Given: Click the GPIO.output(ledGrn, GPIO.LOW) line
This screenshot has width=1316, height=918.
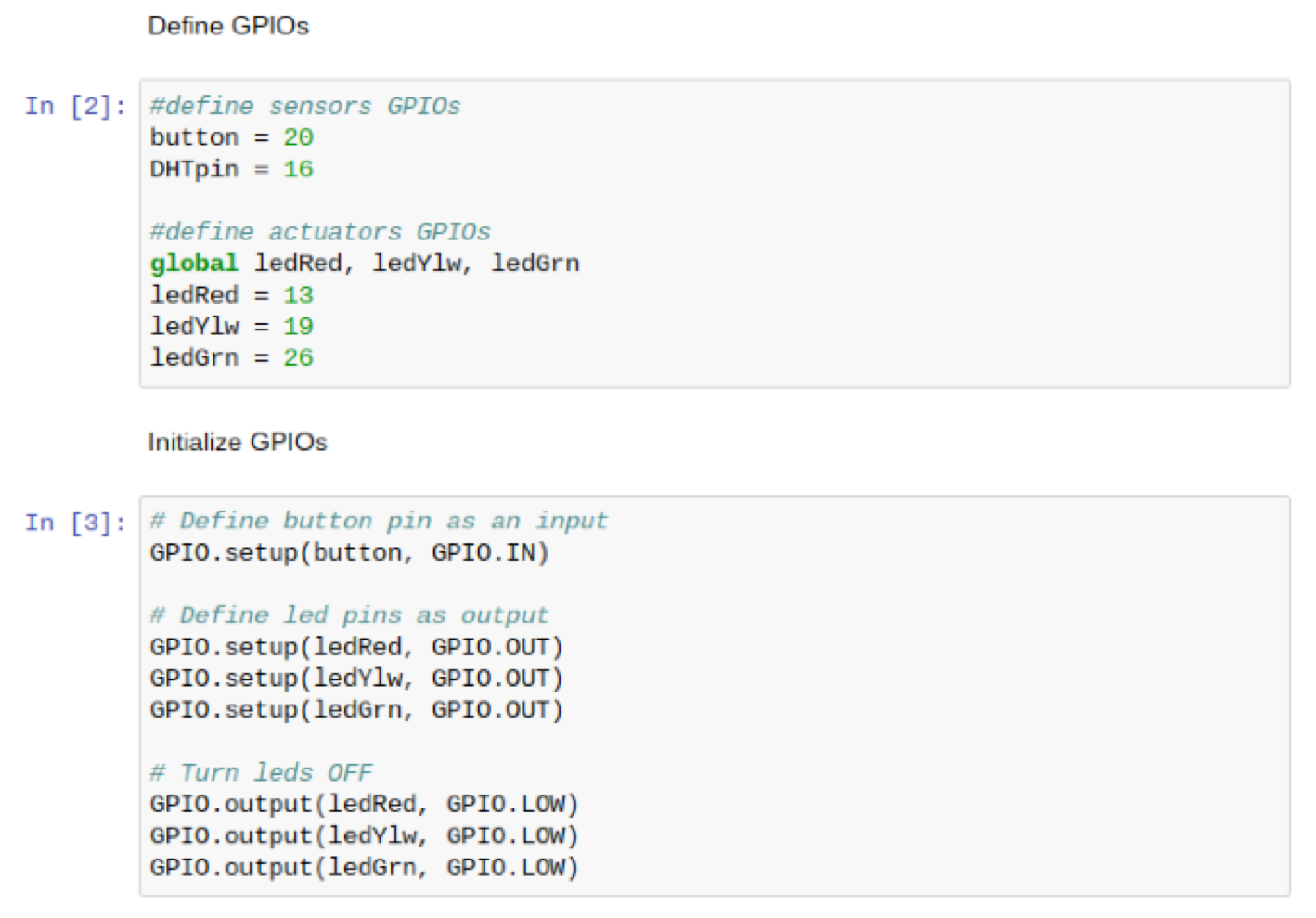Looking at the screenshot, I should coord(364,868).
